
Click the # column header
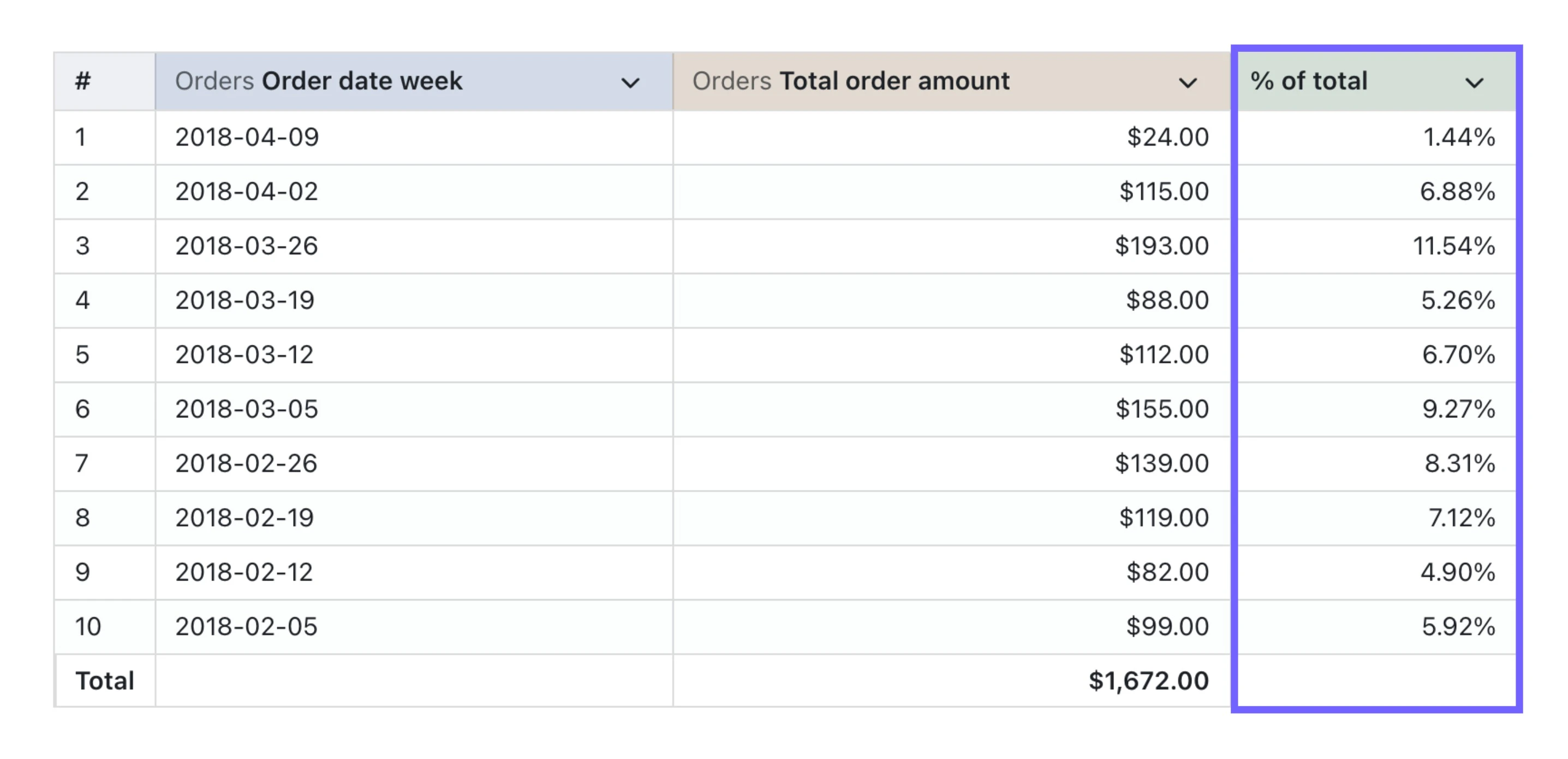84,81
